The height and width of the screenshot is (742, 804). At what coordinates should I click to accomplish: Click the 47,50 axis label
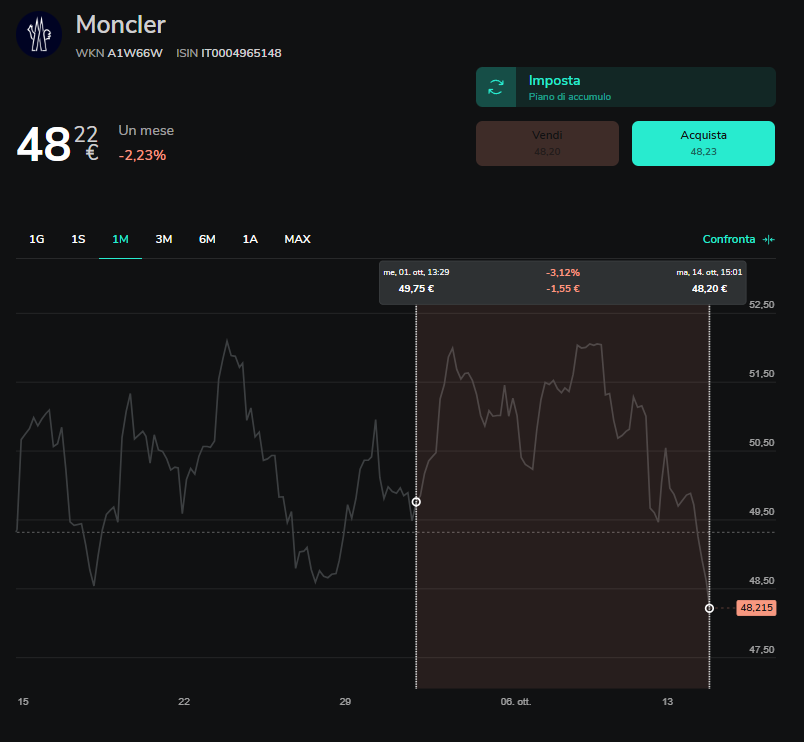click(761, 650)
